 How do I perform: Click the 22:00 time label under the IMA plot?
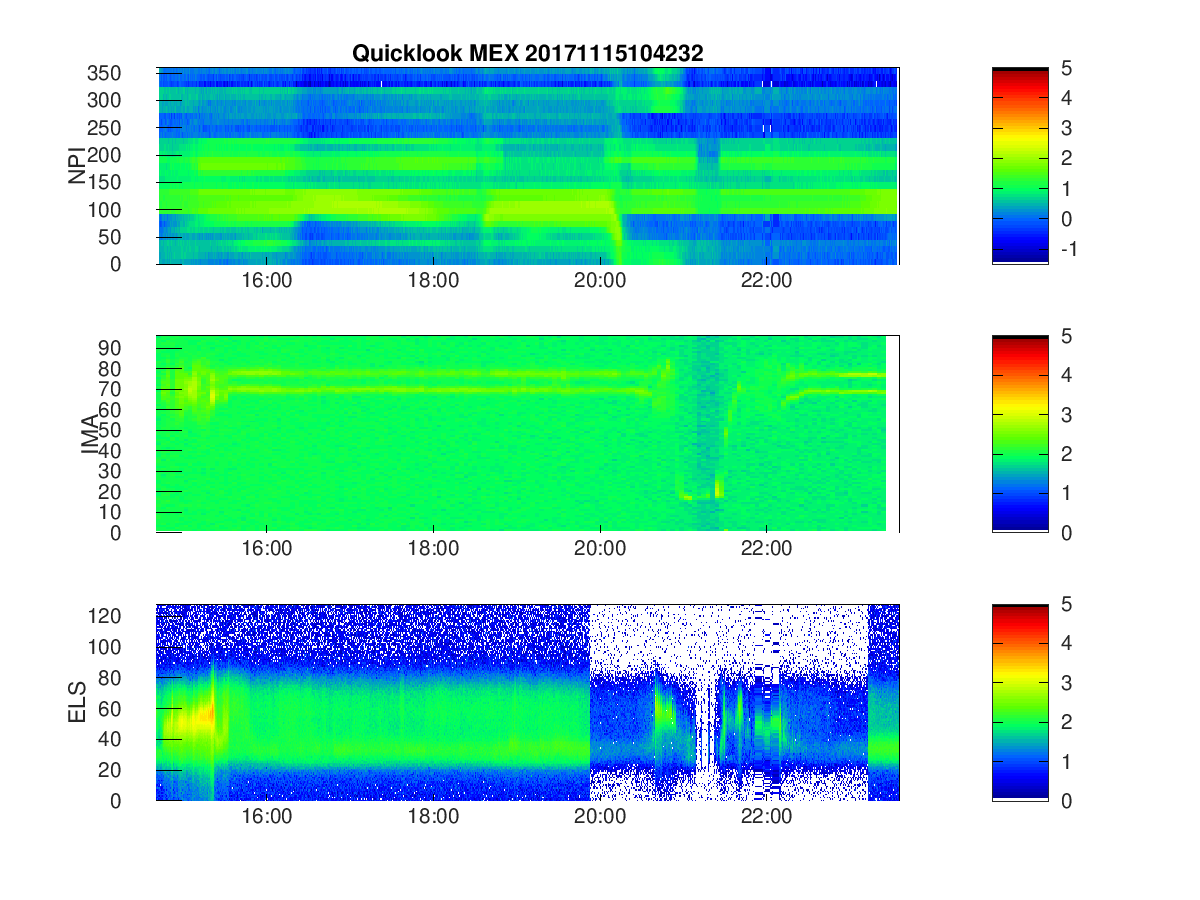766,550
